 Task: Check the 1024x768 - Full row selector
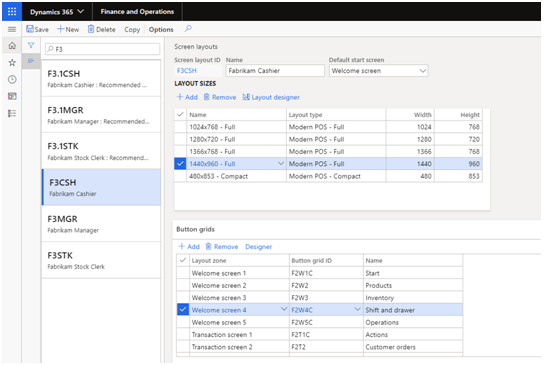tap(180, 127)
